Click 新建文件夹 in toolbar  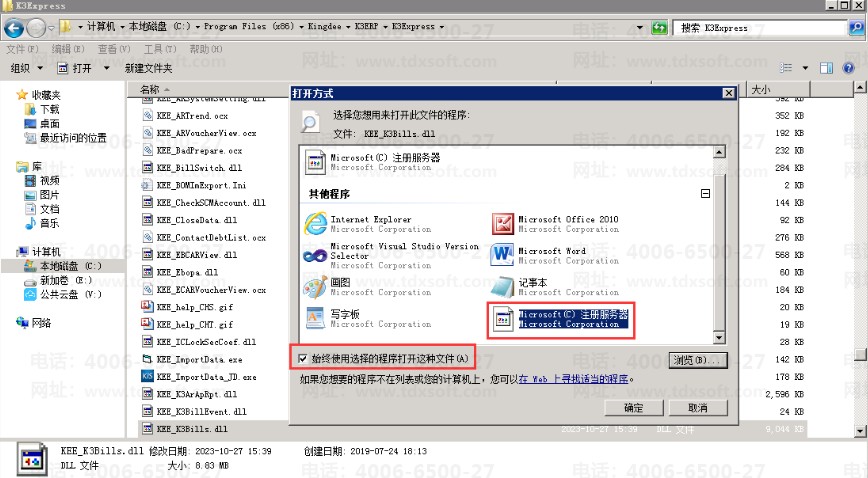[148, 68]
